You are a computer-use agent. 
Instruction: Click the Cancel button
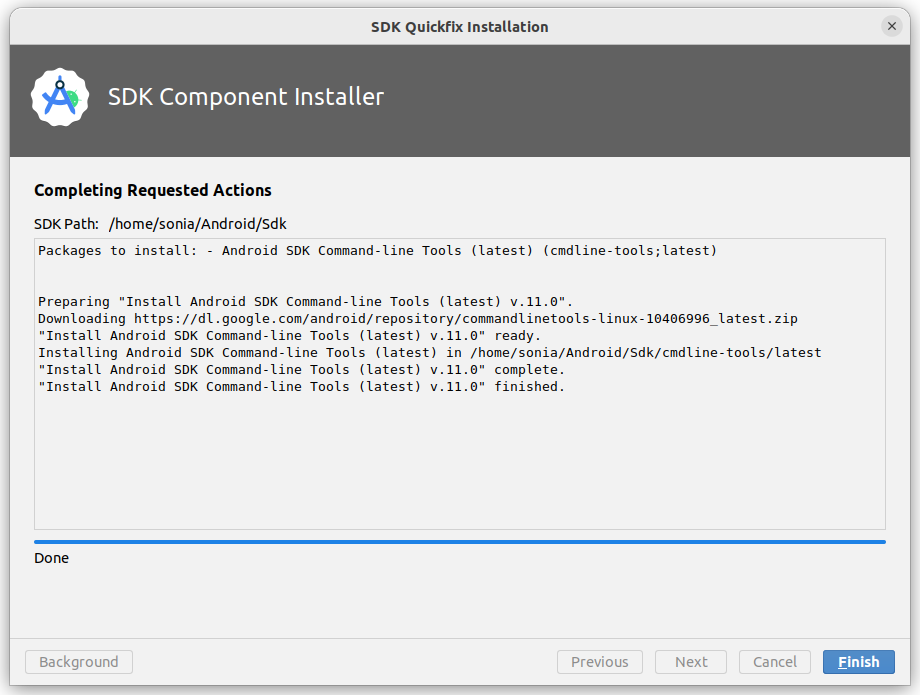click(774, 662)
